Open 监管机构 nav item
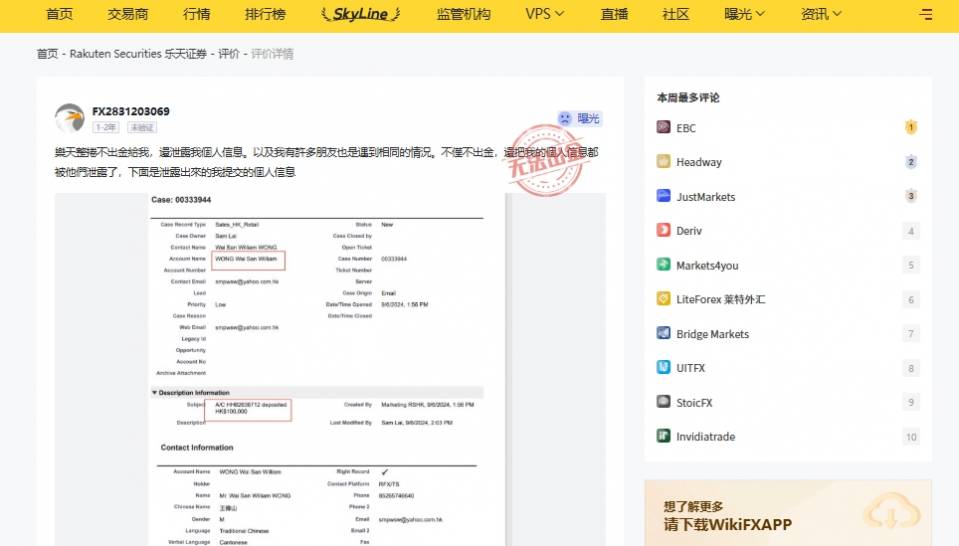This screenshot has height=546, width=959. (464, 14)
